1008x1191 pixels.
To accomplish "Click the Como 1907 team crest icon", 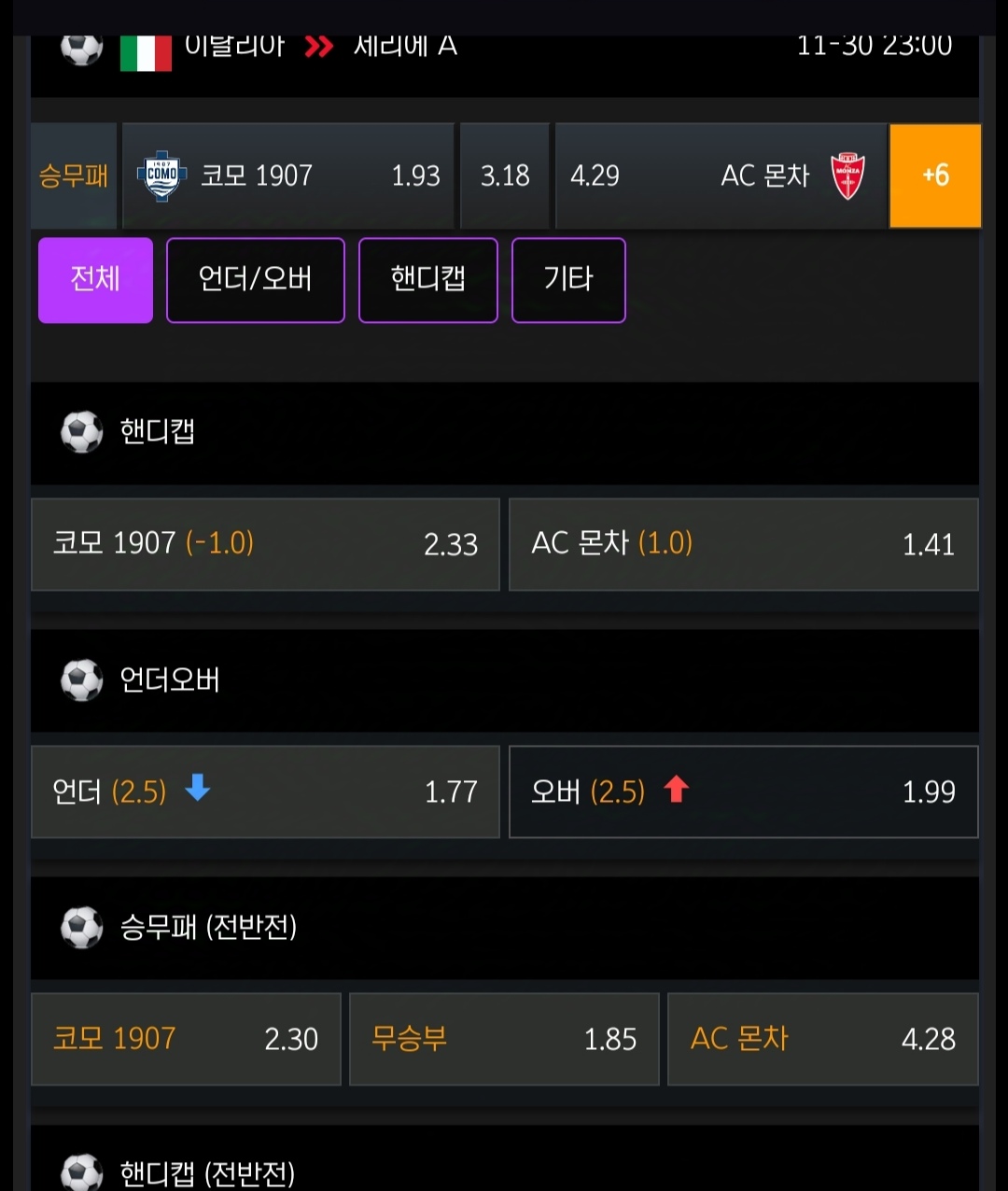I will (x=161, y=175).
